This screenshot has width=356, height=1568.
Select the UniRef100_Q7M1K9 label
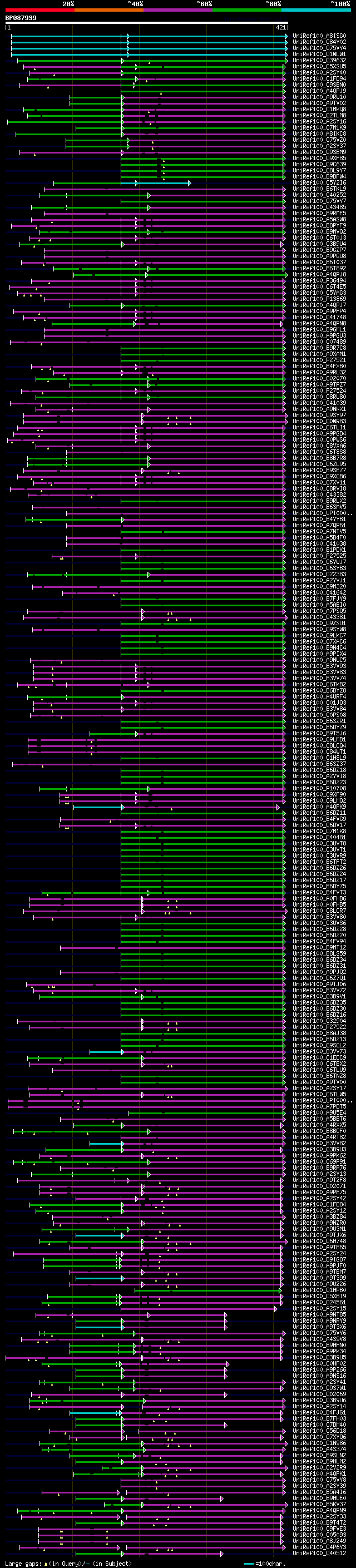point(319,128)
